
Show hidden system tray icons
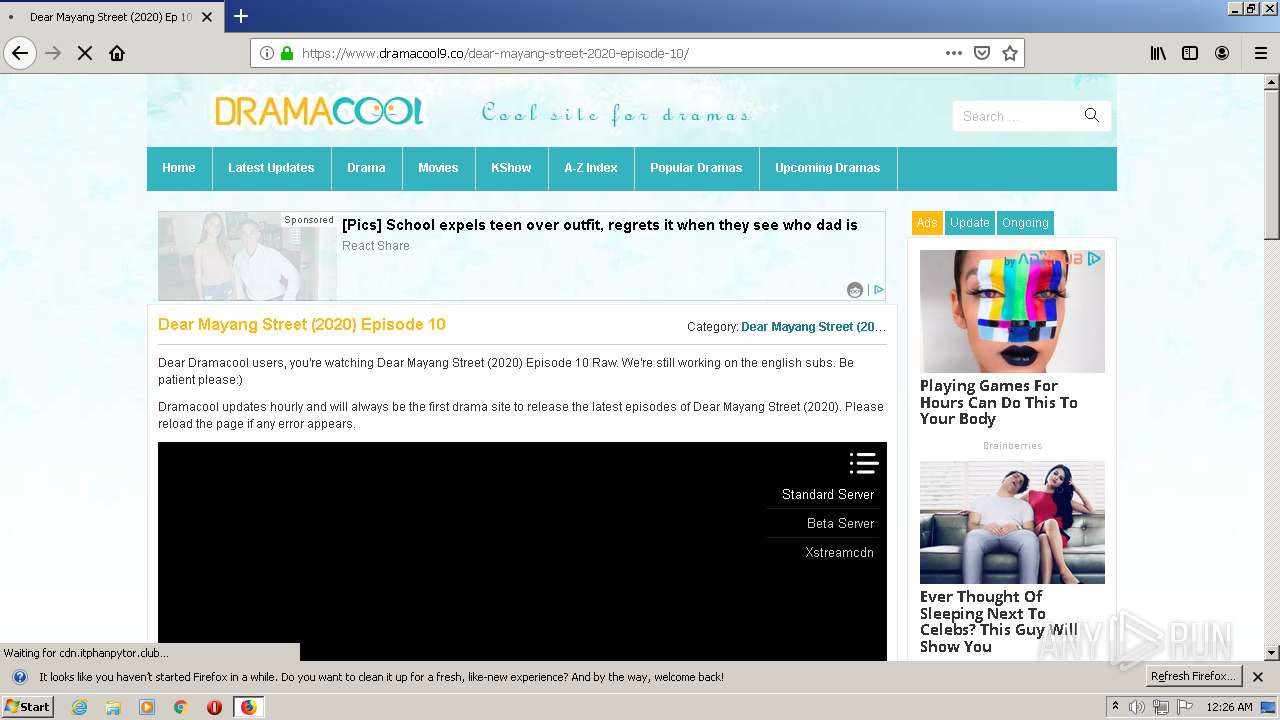pyautogui.click(x=1115, y=707)
